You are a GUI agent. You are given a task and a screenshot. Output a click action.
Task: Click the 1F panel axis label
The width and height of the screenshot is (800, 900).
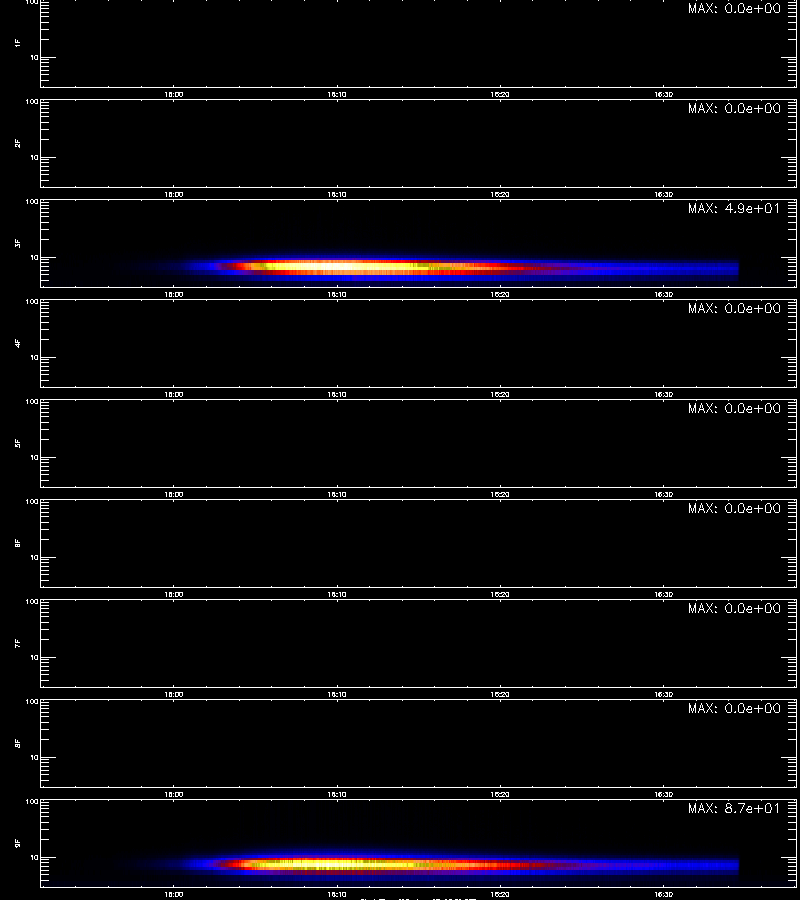18,43
